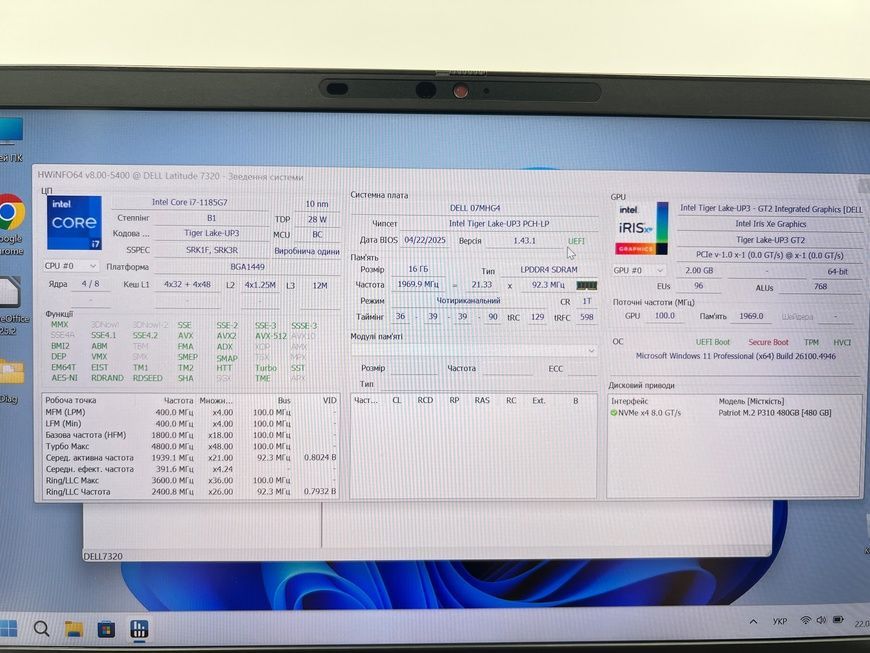The height and width of the screenshot is (653, 870).
Task: Click the УКР language indicator
Action: click(x=780, y=621)
